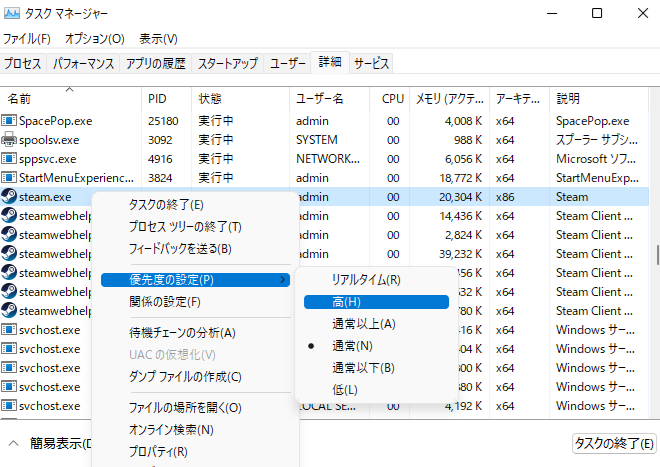
Task: Sort by the PID column header
Action: (158, 99)
